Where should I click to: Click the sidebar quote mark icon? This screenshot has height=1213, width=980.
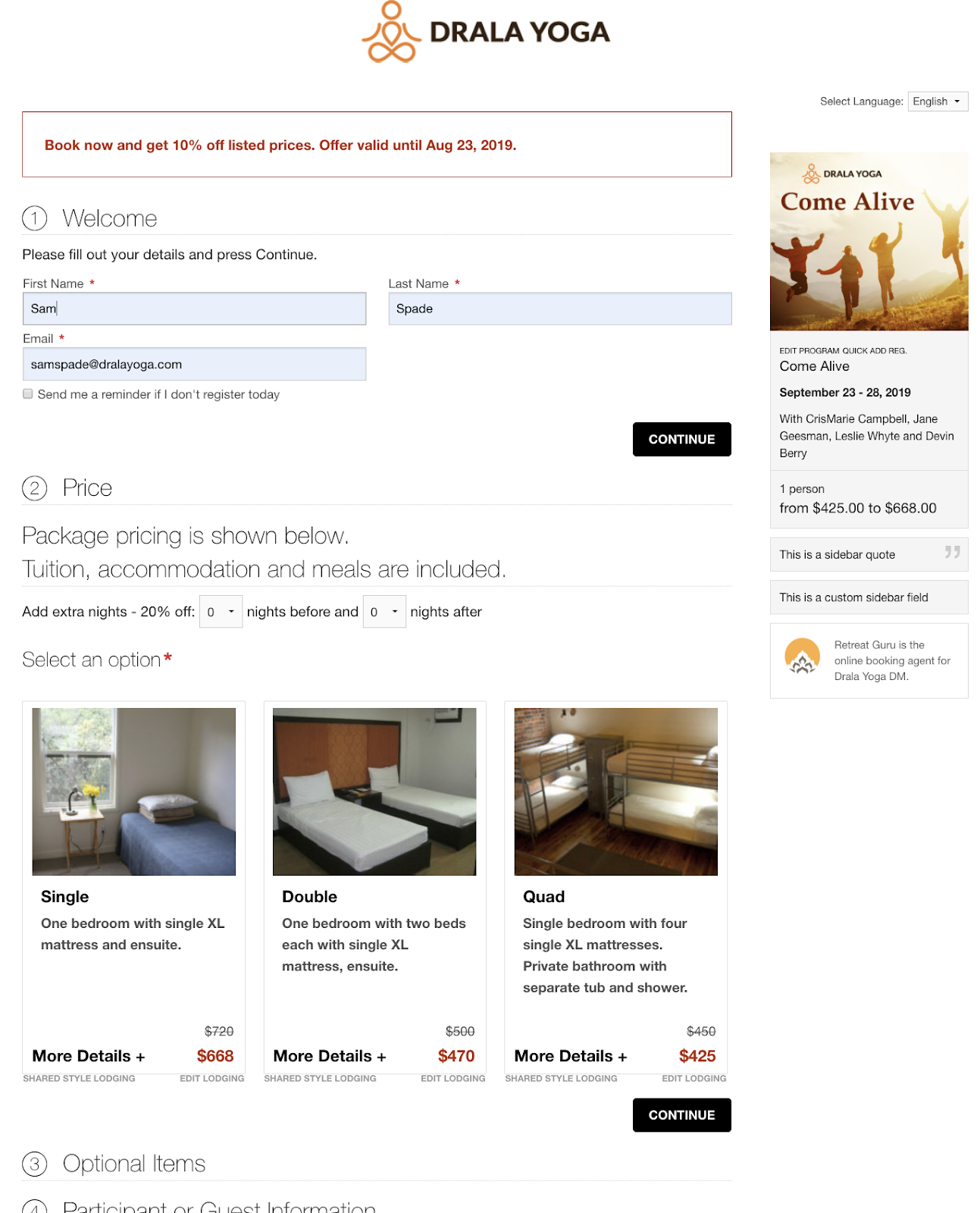(x=952, y=552)
